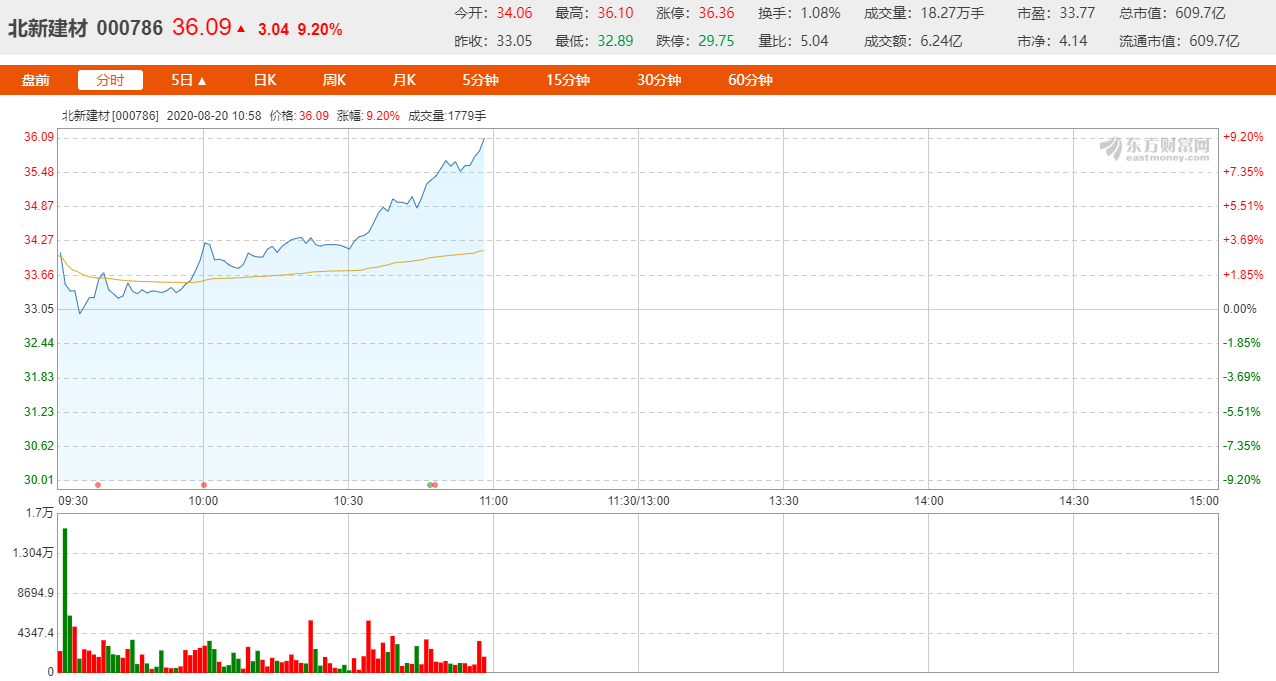Open the 5日 period dropdown arrow
This screenshot has width=1276, height=681.
[x=202, y=81]
